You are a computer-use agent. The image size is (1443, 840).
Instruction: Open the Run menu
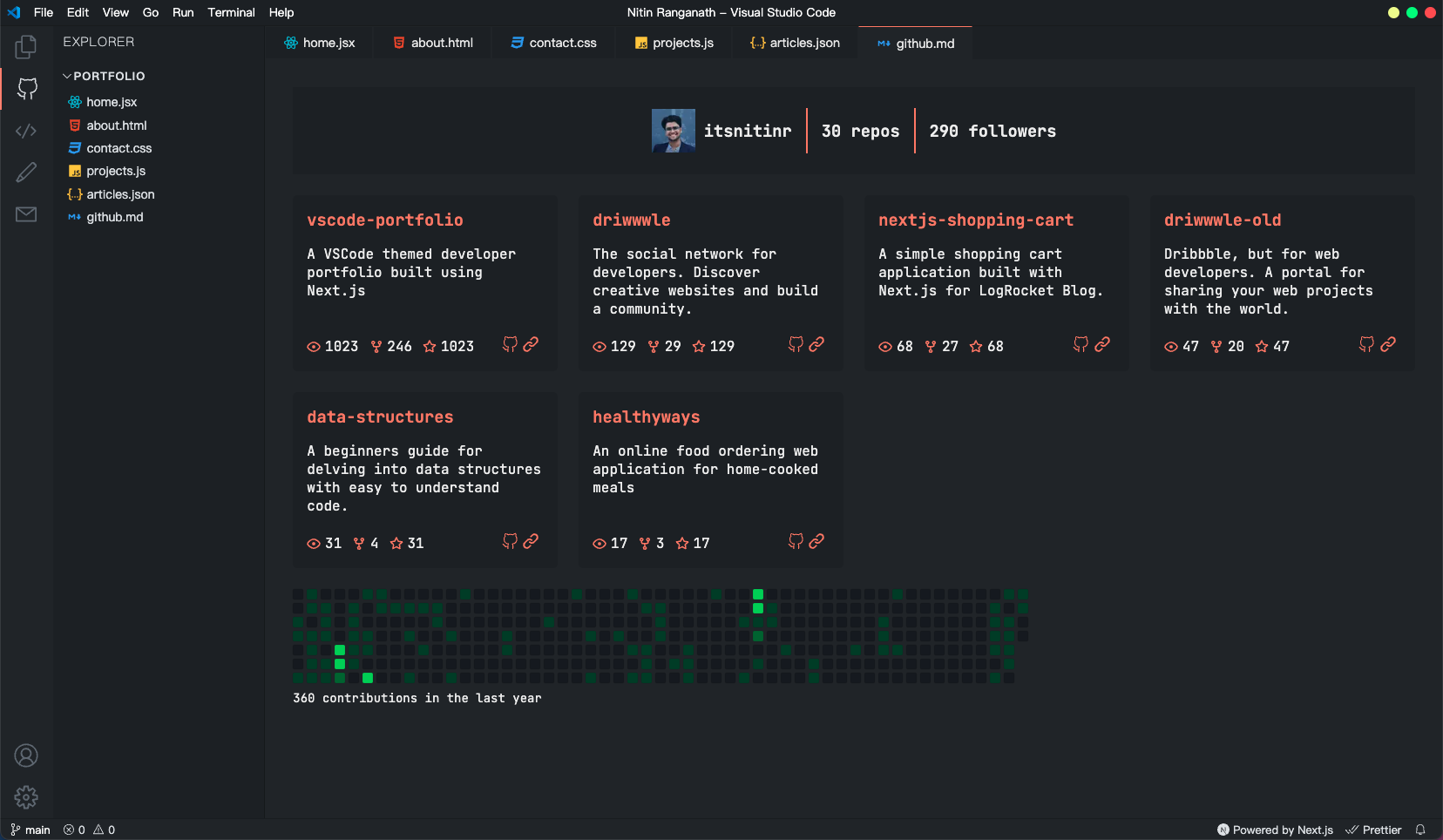pyautogui.click(x=183, y=12)
